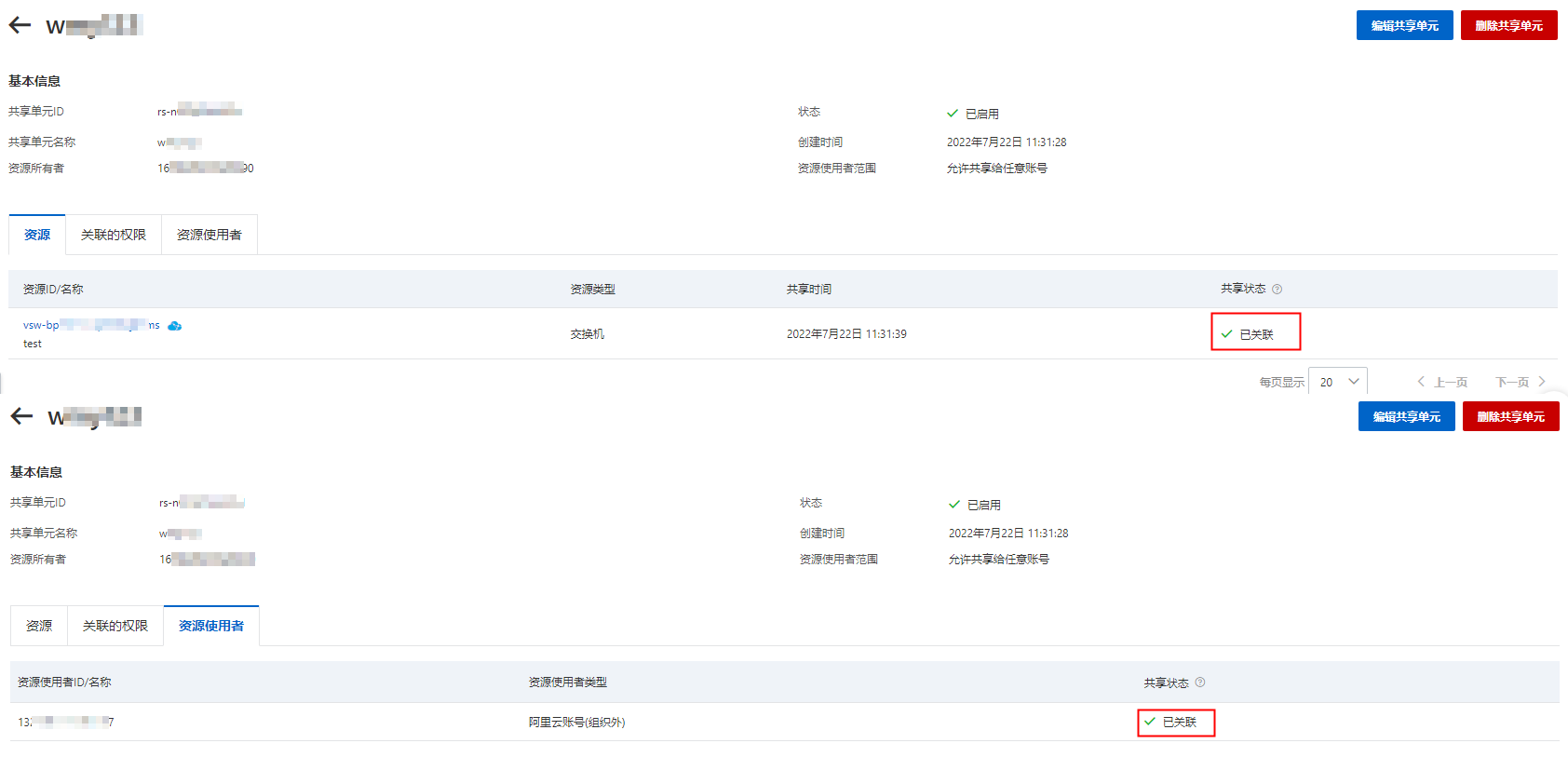1568x757 pixels.
Task: Click the 基本信息 heading in the lower panel
Action: click(36, 472)
